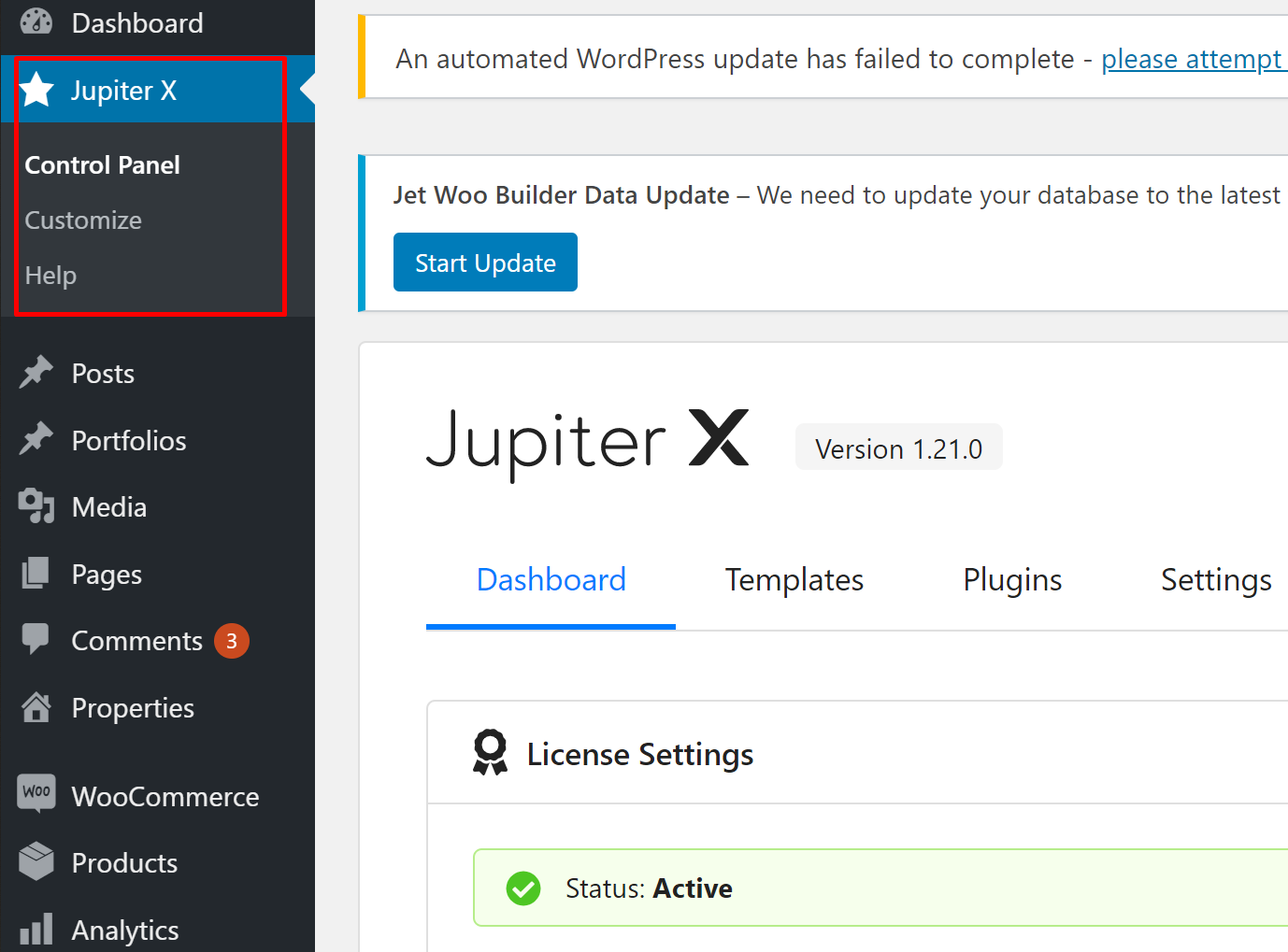Open Customize under Jupiter X
Image resolution: width=1288 pixels, height=952 pixels.
coord(83,220)
